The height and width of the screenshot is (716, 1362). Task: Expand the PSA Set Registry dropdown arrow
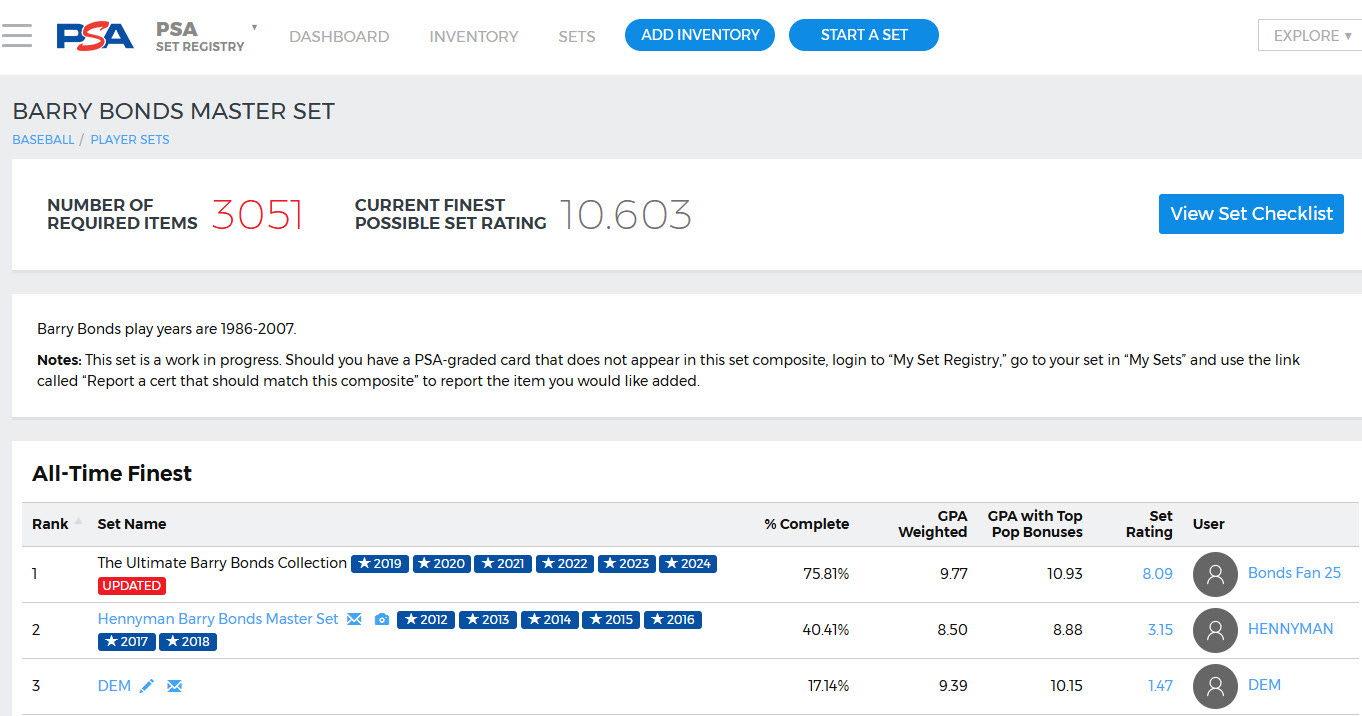[x=254, y=27]
